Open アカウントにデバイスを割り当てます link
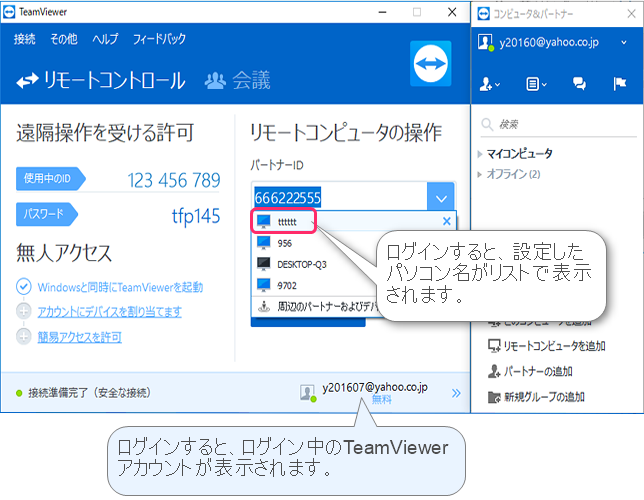The height and width of the screenshot is (500, 644). [x=109, y=312]
